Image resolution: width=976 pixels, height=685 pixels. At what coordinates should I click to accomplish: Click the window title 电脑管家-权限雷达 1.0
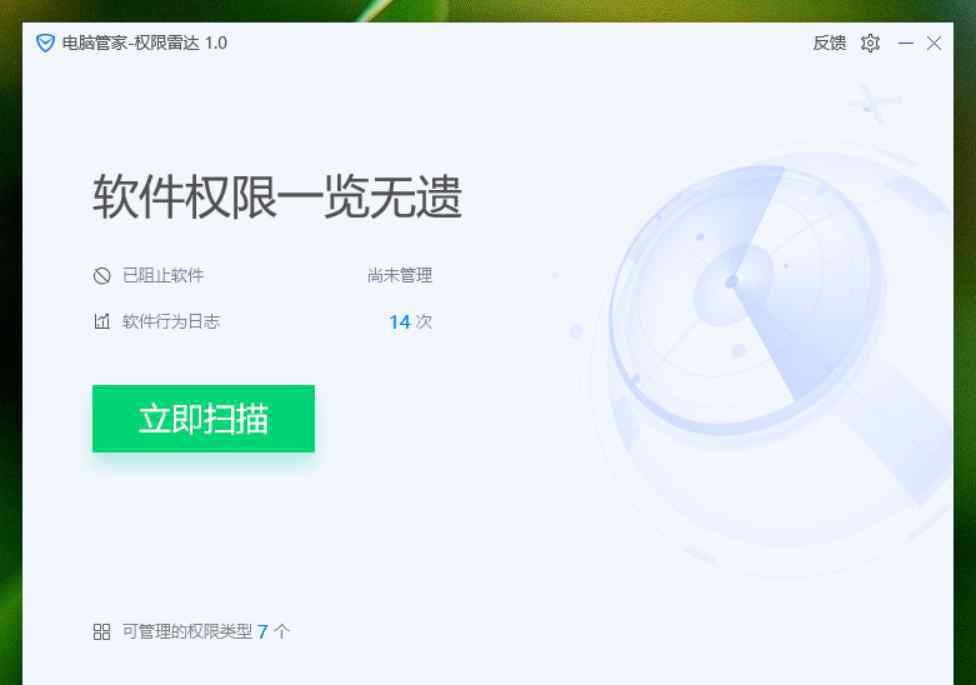click(144, 43)
